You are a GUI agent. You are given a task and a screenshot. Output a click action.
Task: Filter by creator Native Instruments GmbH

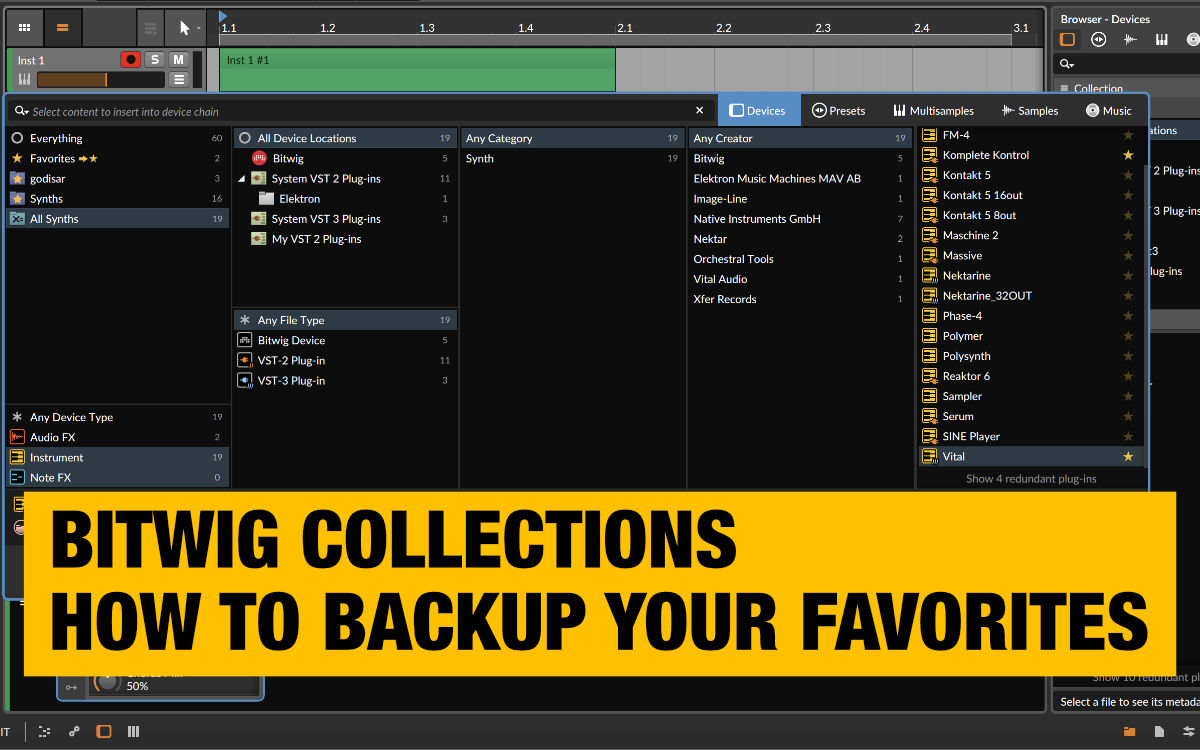(x=800, y=218)
